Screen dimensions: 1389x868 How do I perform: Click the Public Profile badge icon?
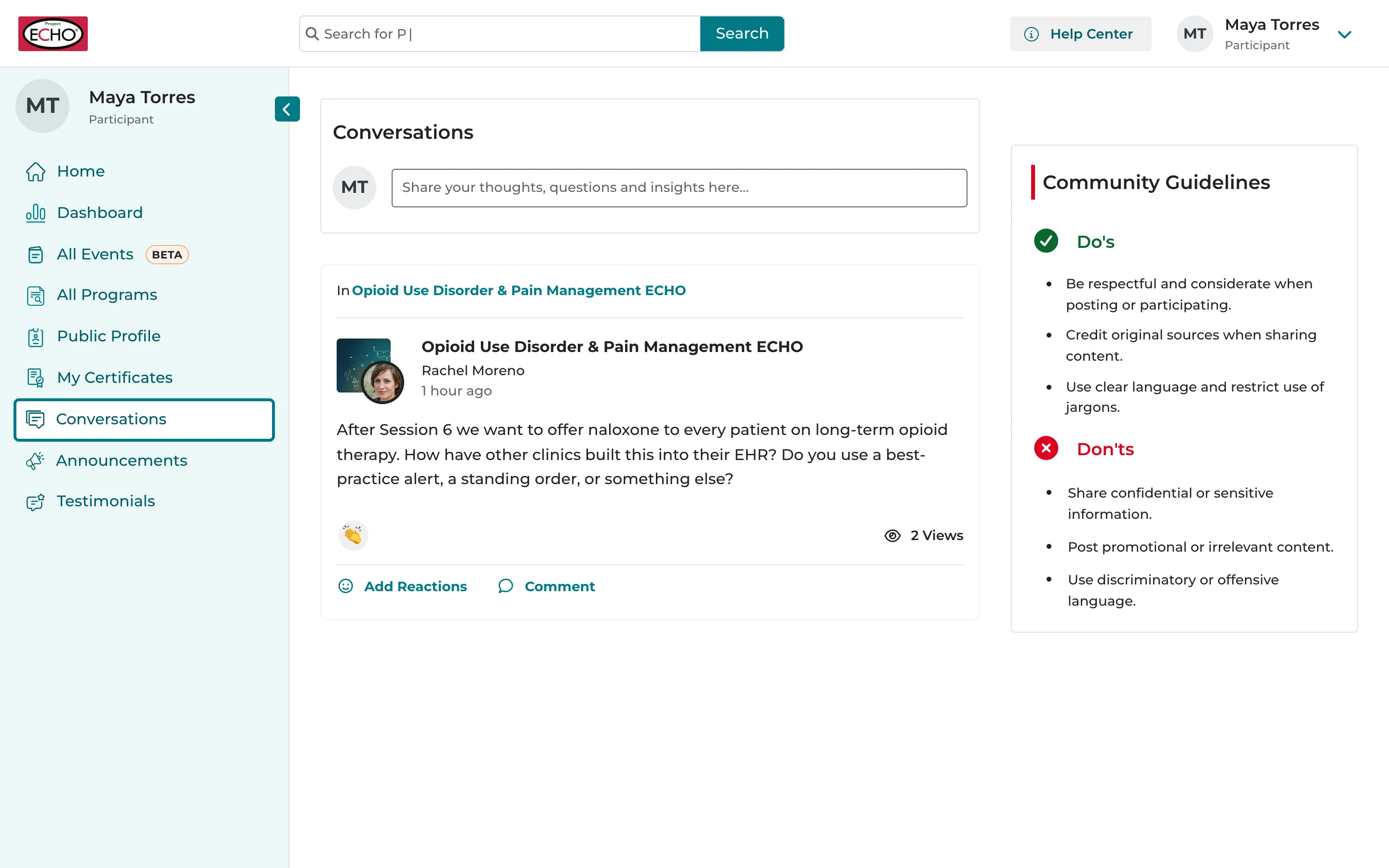(36, 337)
